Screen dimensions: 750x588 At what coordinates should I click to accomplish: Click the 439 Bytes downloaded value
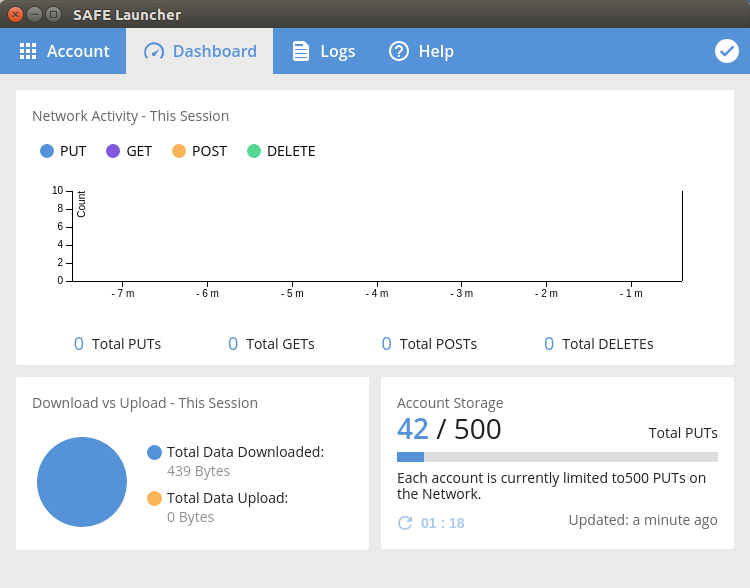point(199,471)
